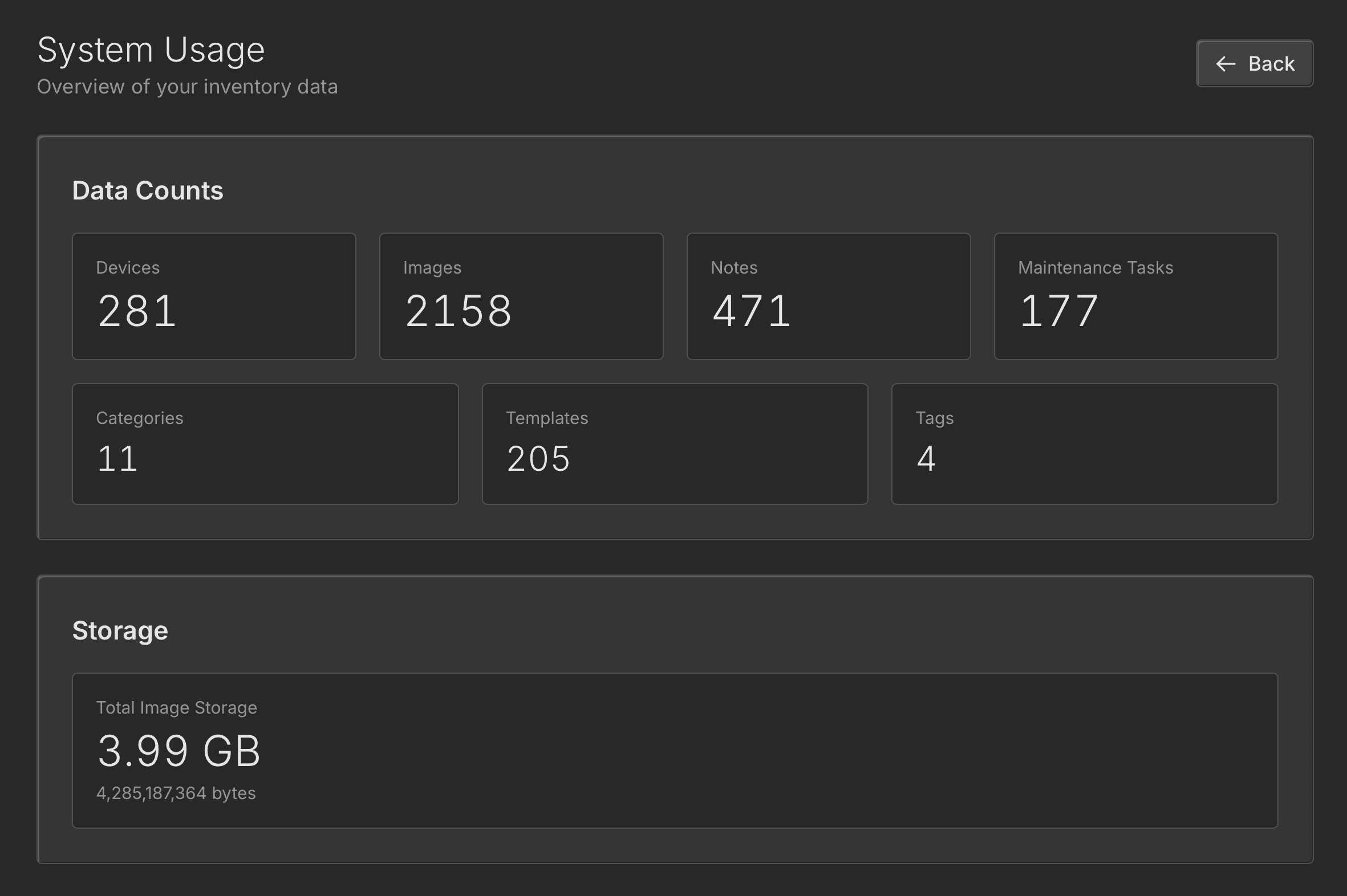
Task: Click the Notes label
Action: coord(733,267)
